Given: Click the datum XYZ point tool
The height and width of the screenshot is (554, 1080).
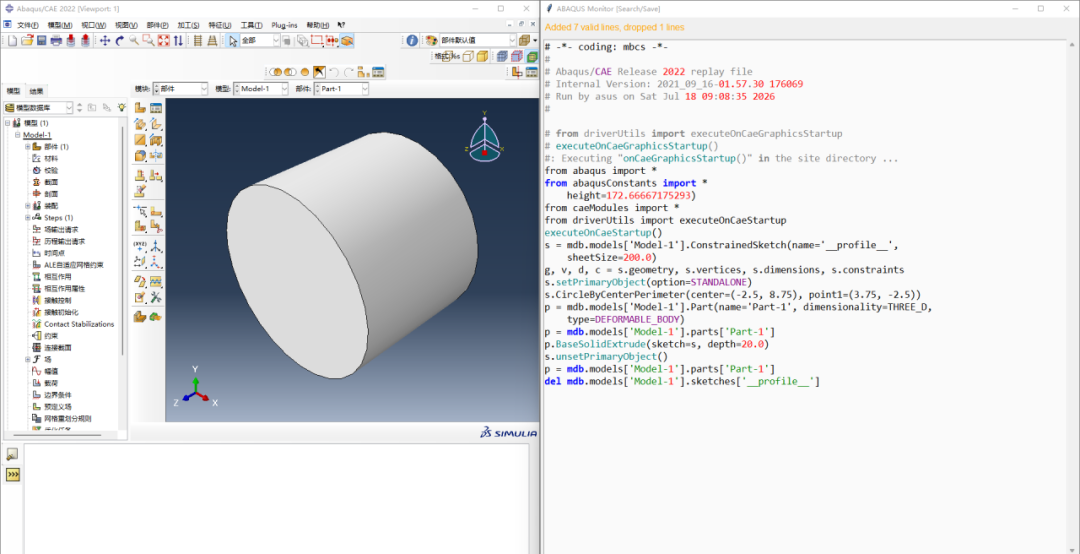Looking at the screenshot, I should [x=140, y=246].
